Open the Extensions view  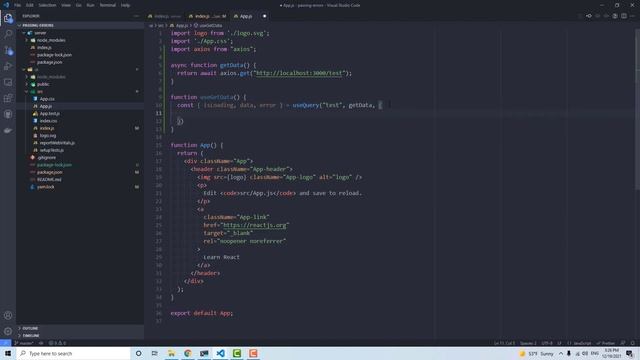(8, 98)
